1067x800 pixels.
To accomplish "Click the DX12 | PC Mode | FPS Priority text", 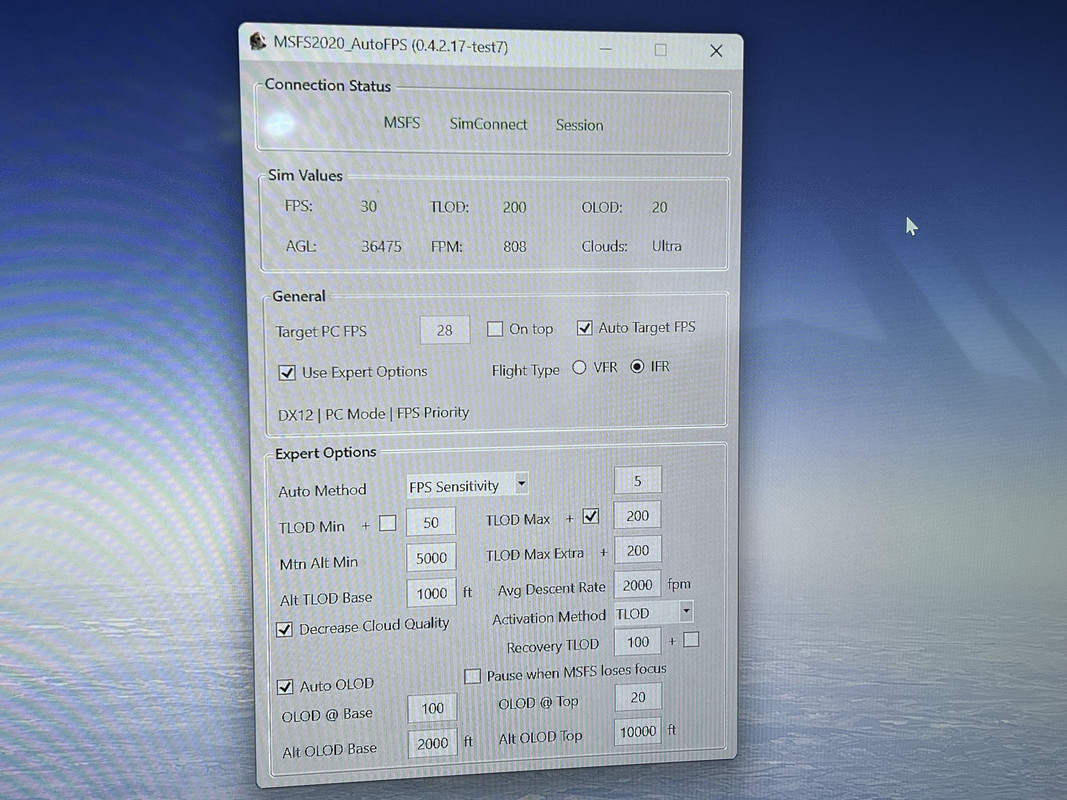I will (374, 414).
